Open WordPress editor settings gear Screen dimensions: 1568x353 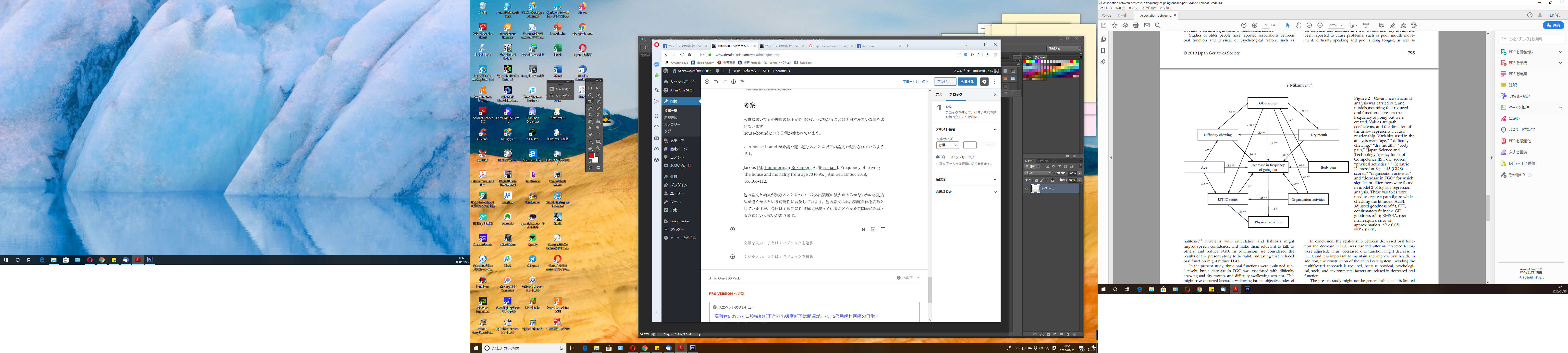tap(984, 82)
